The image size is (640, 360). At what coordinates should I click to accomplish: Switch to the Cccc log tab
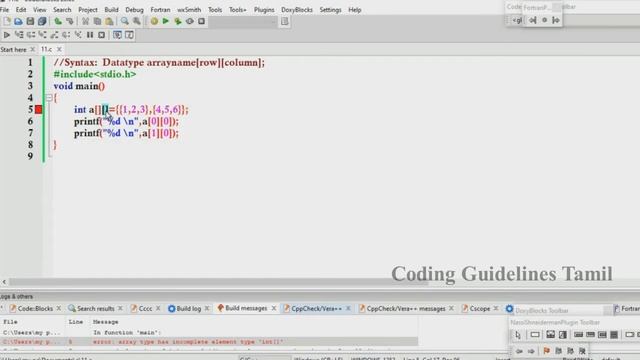(x=145, y=309)
